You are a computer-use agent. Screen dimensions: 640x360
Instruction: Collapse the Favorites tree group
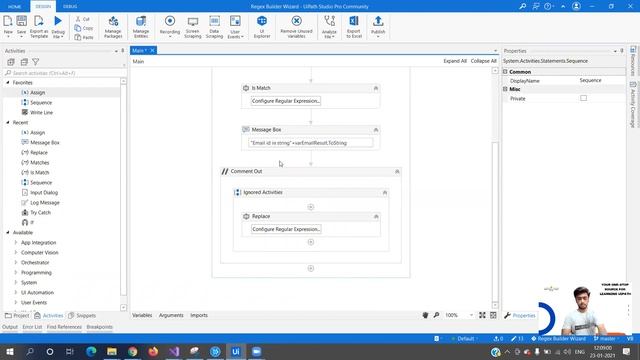(8, 82)
